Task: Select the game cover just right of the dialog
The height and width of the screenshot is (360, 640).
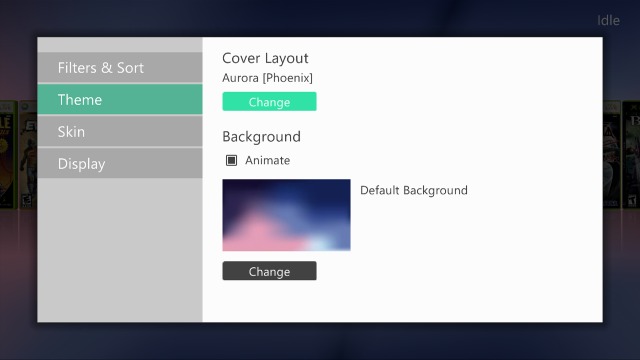Action: pyautogui.click(x=612, y=155)
